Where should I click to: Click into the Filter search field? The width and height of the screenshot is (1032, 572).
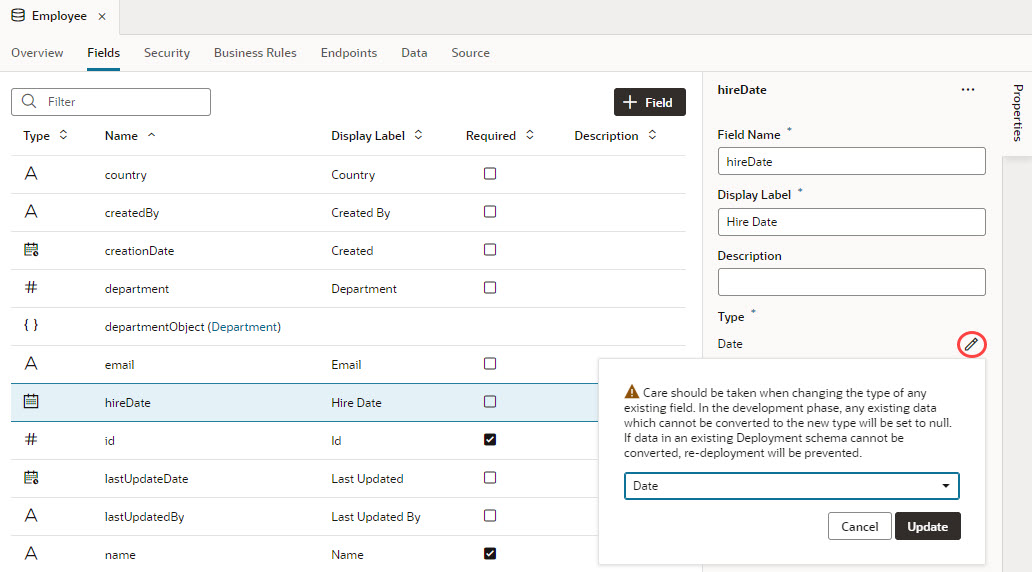click(120, 102)
